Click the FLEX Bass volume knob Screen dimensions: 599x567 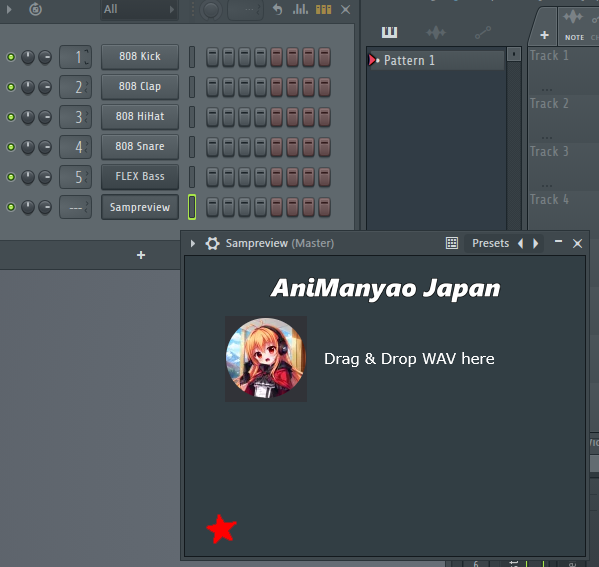tap(45, 177)
